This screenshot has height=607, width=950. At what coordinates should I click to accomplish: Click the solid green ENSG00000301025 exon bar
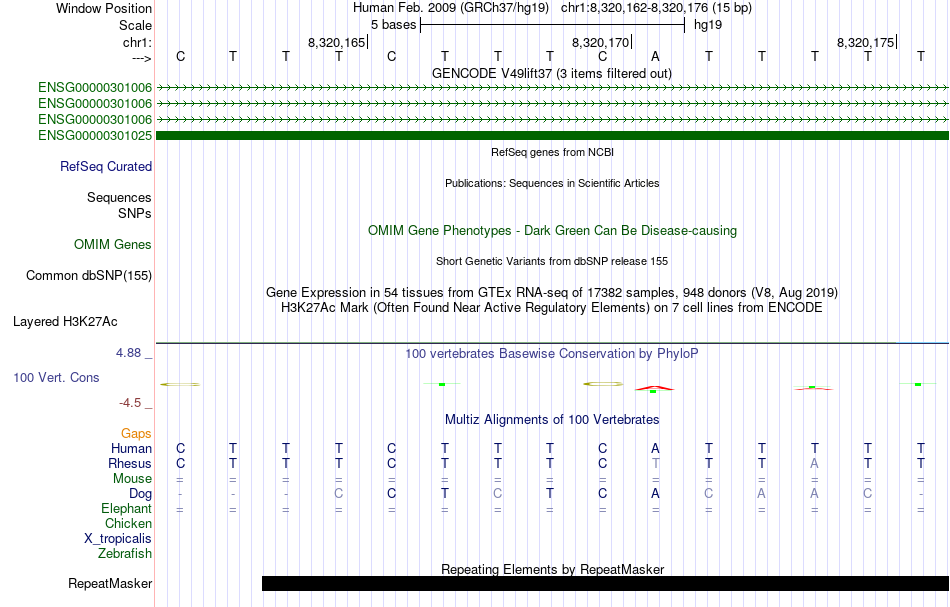(x=553, y=136)
